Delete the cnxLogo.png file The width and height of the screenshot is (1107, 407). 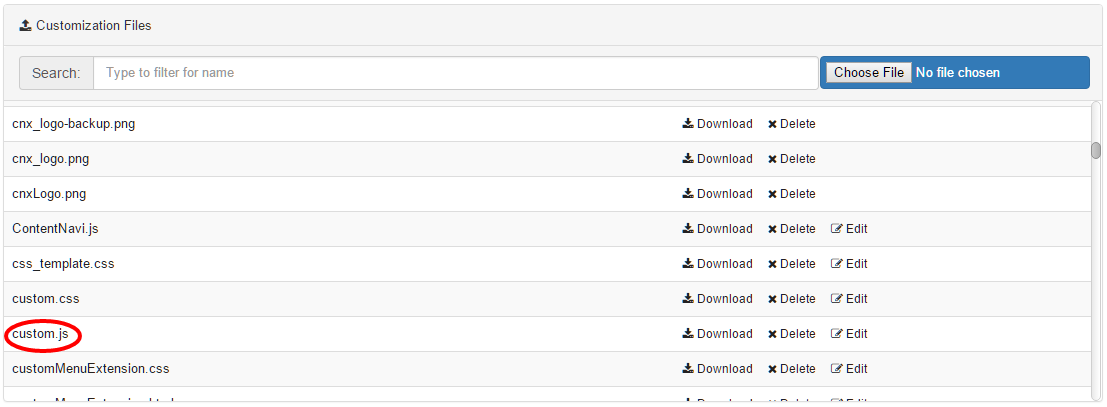(x=791, y=194)
